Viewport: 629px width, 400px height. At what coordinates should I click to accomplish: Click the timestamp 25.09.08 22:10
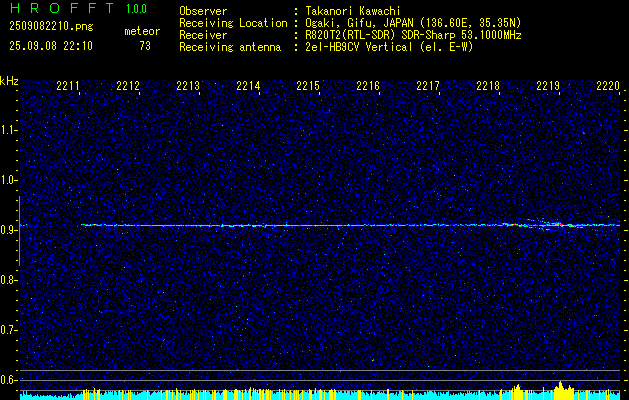pos(51,46)
